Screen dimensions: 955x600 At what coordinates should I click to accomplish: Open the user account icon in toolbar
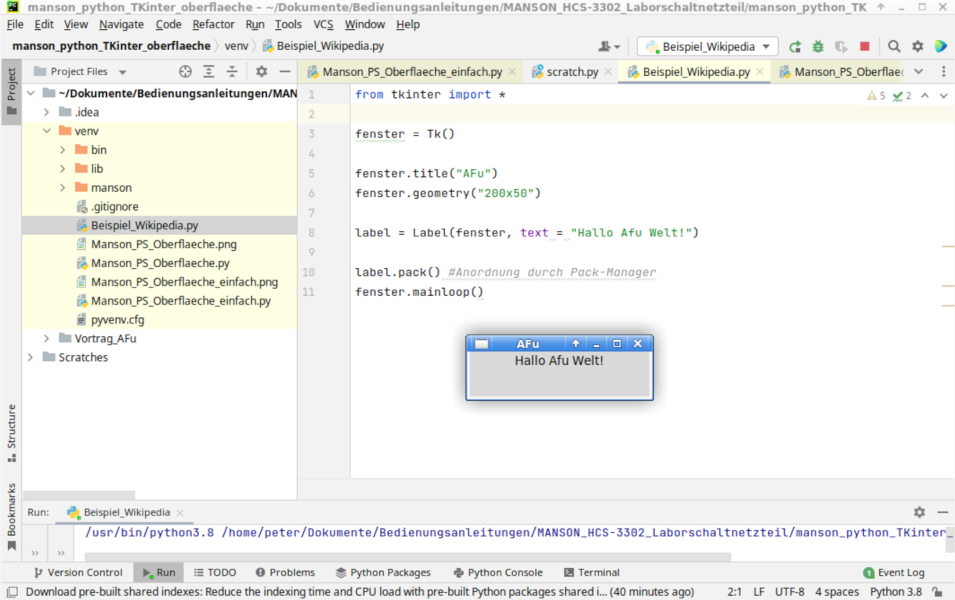608,46
